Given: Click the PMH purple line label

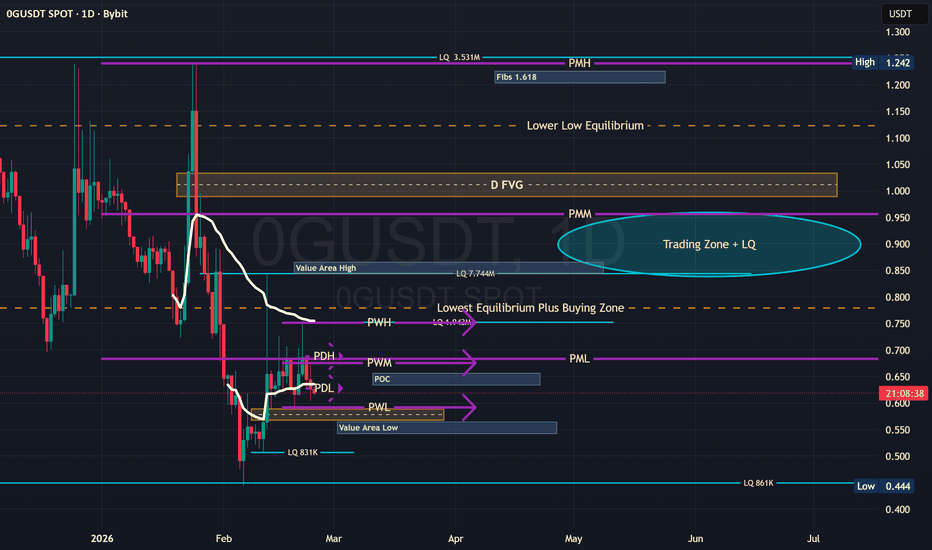Looking at the screenshot, I should click(x=580, y=63).
